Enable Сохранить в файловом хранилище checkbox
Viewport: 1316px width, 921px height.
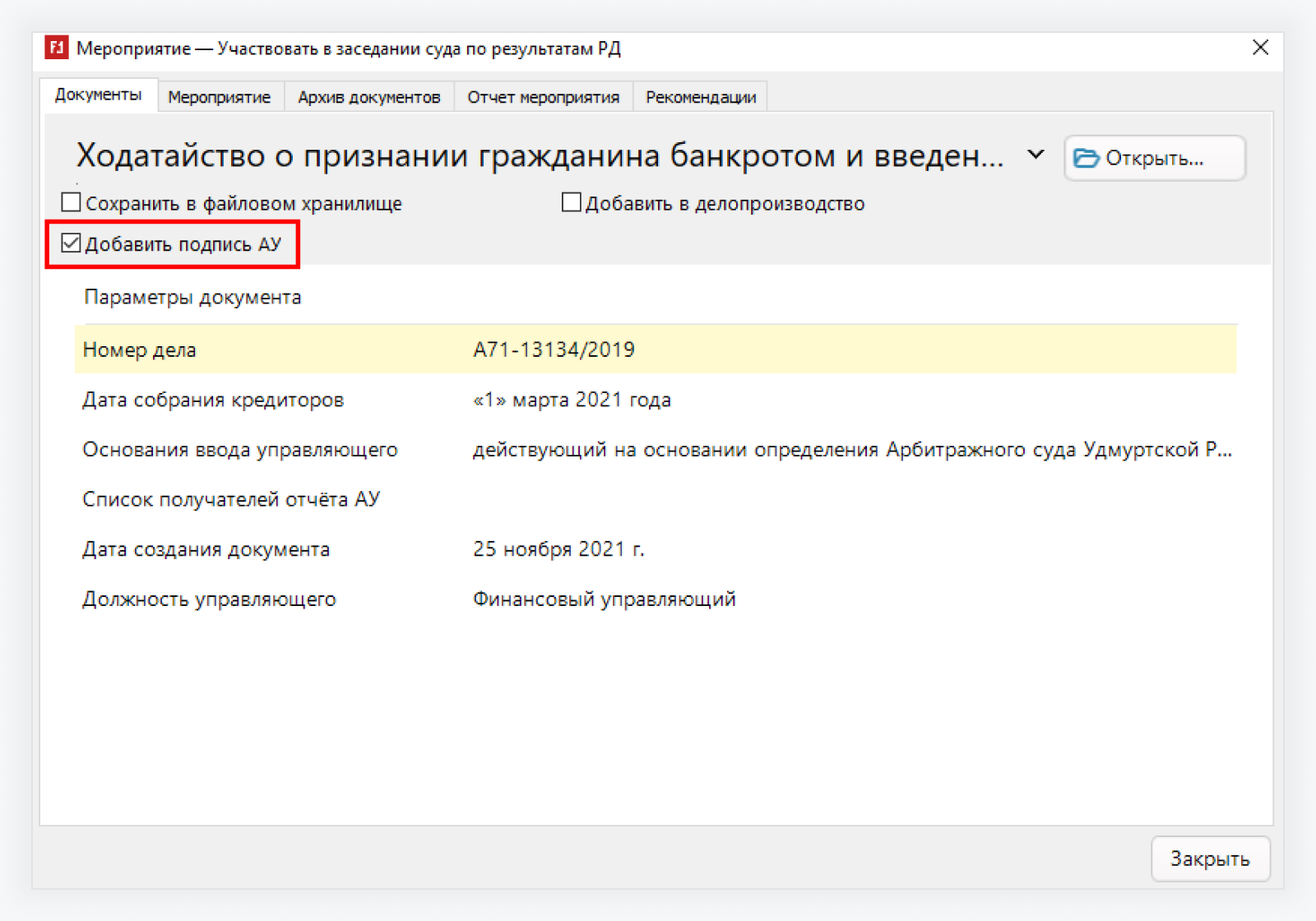[x=72, y=202]
